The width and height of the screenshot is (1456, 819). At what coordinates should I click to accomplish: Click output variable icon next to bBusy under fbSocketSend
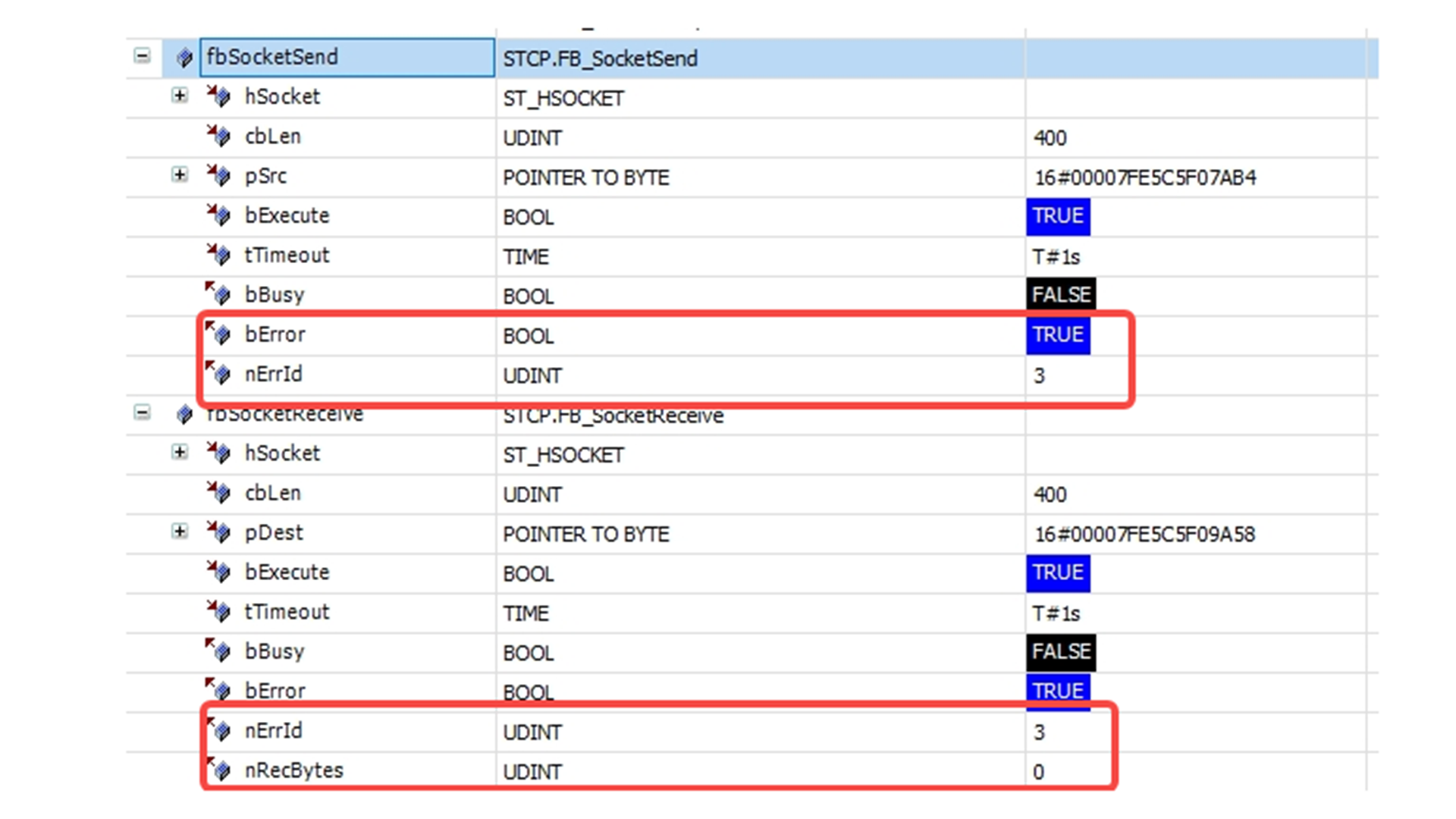pyautogui.click(x=219, y=294)
